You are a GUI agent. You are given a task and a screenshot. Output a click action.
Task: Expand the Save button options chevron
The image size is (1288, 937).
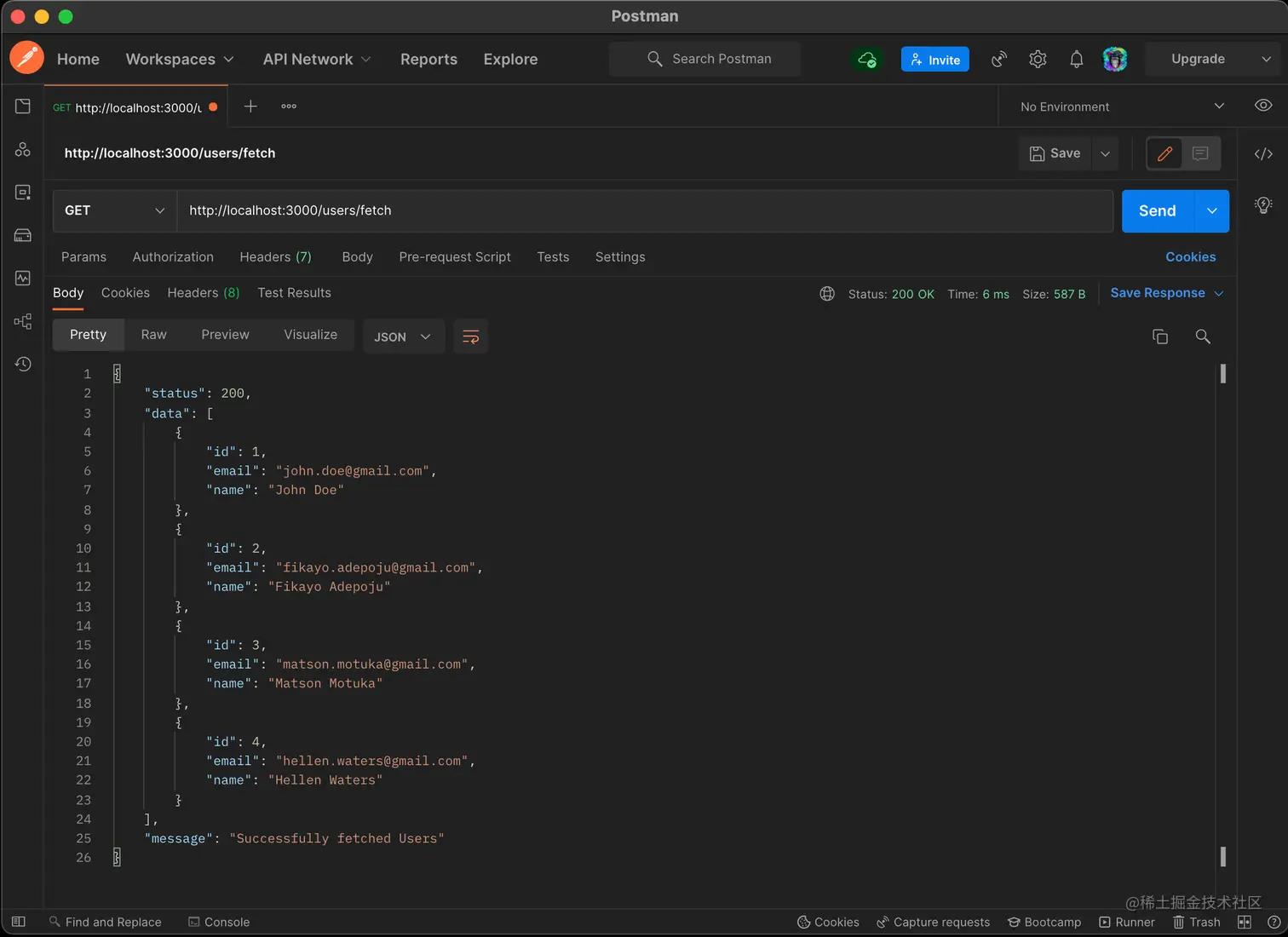(1105, 153)
